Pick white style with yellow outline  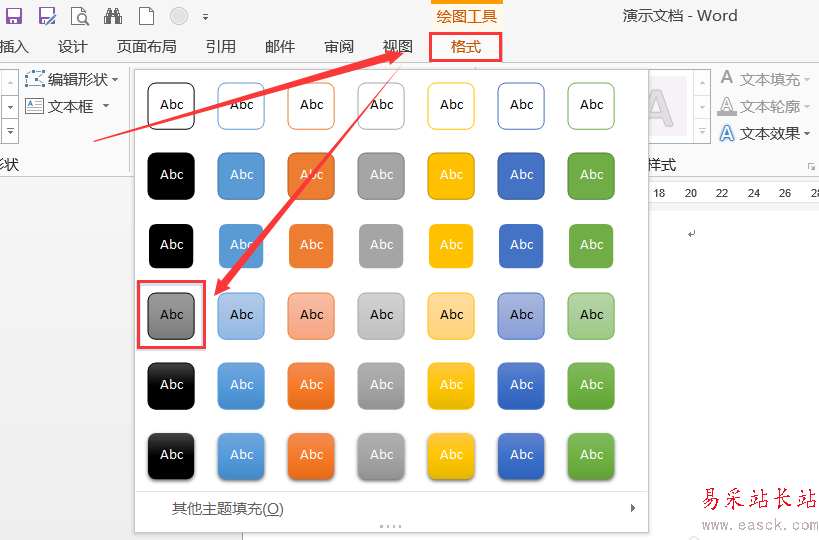point(451,106)
